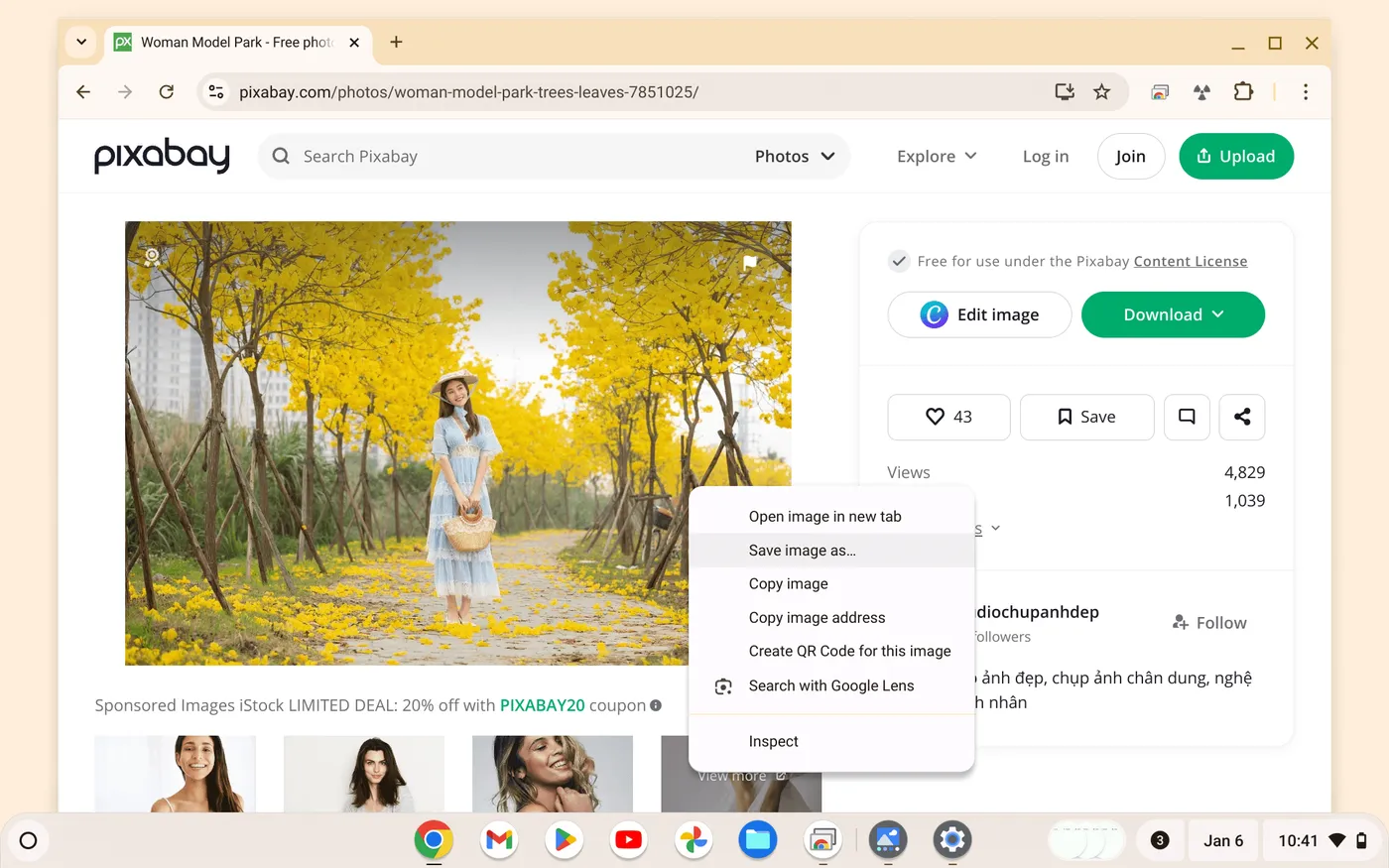Click the share icon button
1389x868 pixels.
pos(1242,417)
